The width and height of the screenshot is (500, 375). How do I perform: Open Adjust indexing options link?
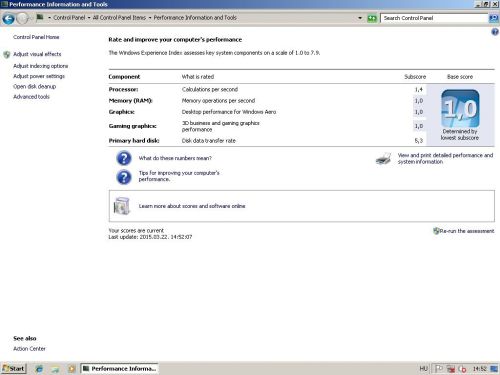click(x=40, y=66)
